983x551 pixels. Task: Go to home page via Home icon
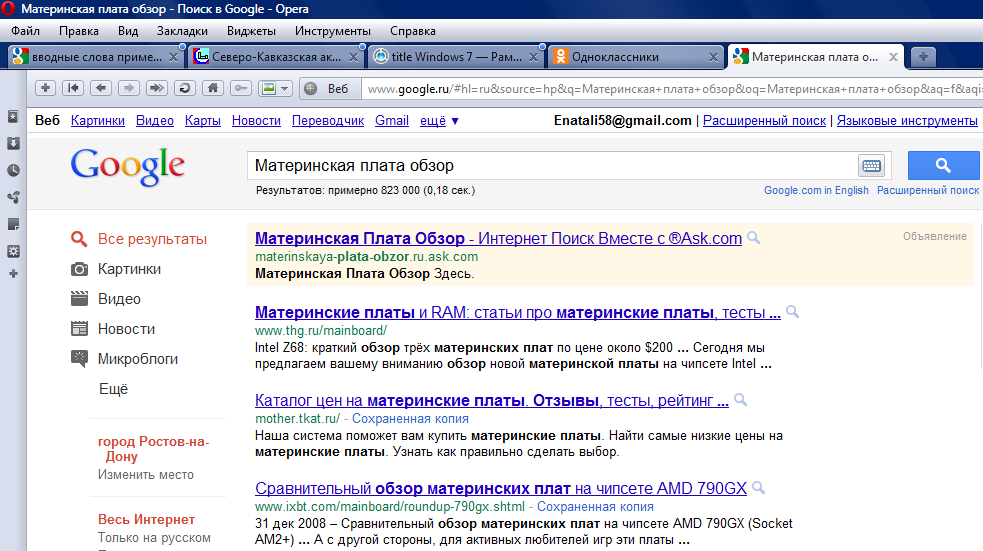click(x=213, y=88)
